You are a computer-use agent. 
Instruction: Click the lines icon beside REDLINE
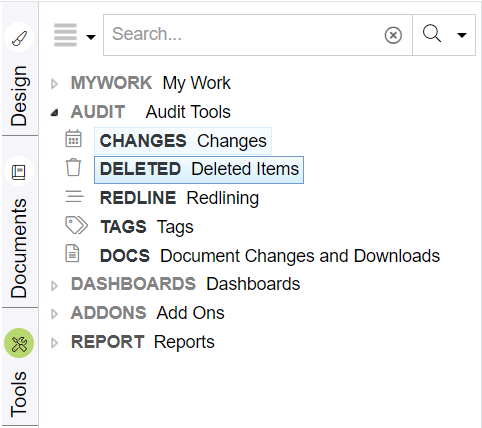click(x=74, y=196)
